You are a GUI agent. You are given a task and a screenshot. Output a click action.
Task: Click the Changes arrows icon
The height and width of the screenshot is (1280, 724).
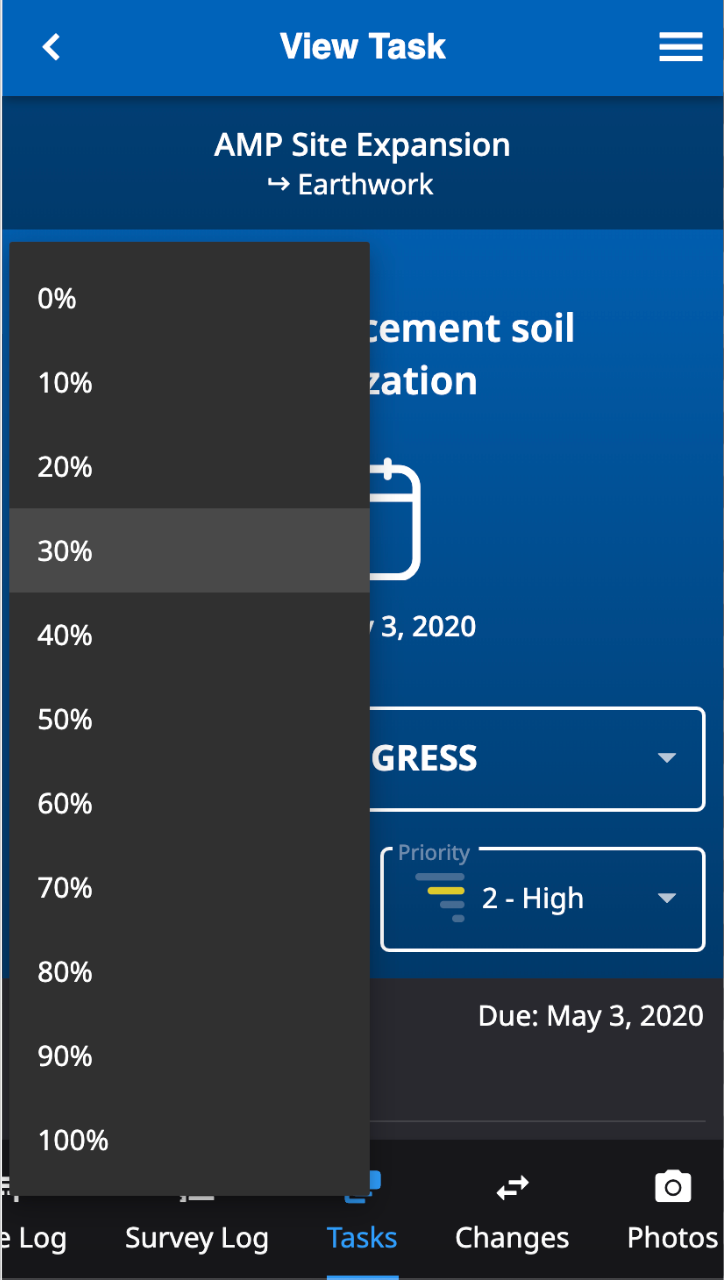(512, 1188)
